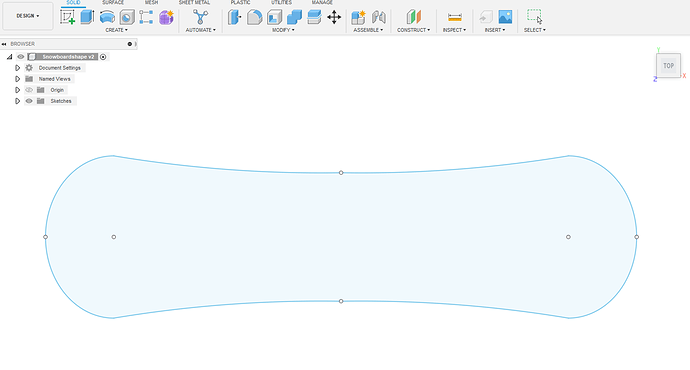Click the TOP face of the ViewCube
The height and width of the screenshot is (370, 690).
pos(668,66)
